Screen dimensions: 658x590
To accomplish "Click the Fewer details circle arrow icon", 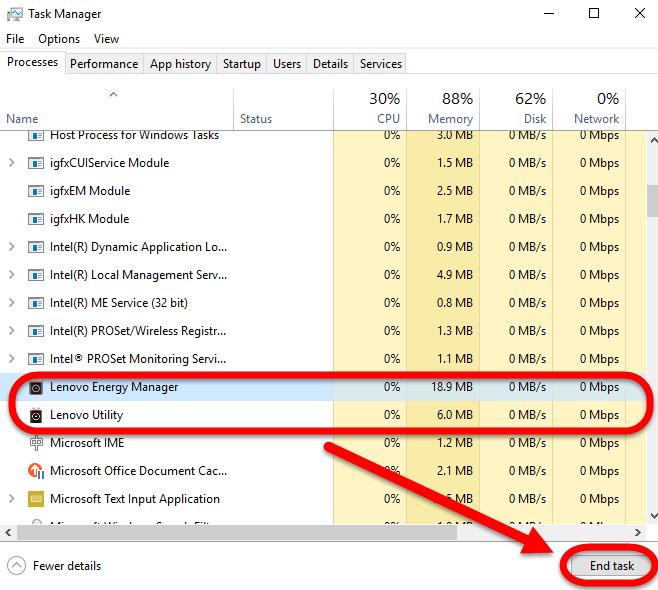I will pos(16,566).
